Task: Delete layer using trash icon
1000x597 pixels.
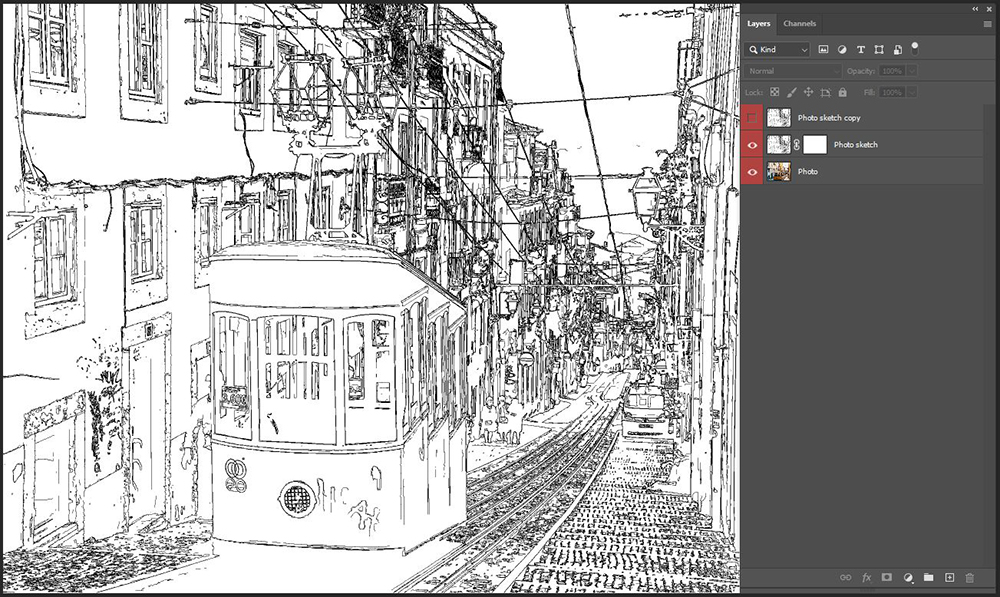Action: click(969, 577)
